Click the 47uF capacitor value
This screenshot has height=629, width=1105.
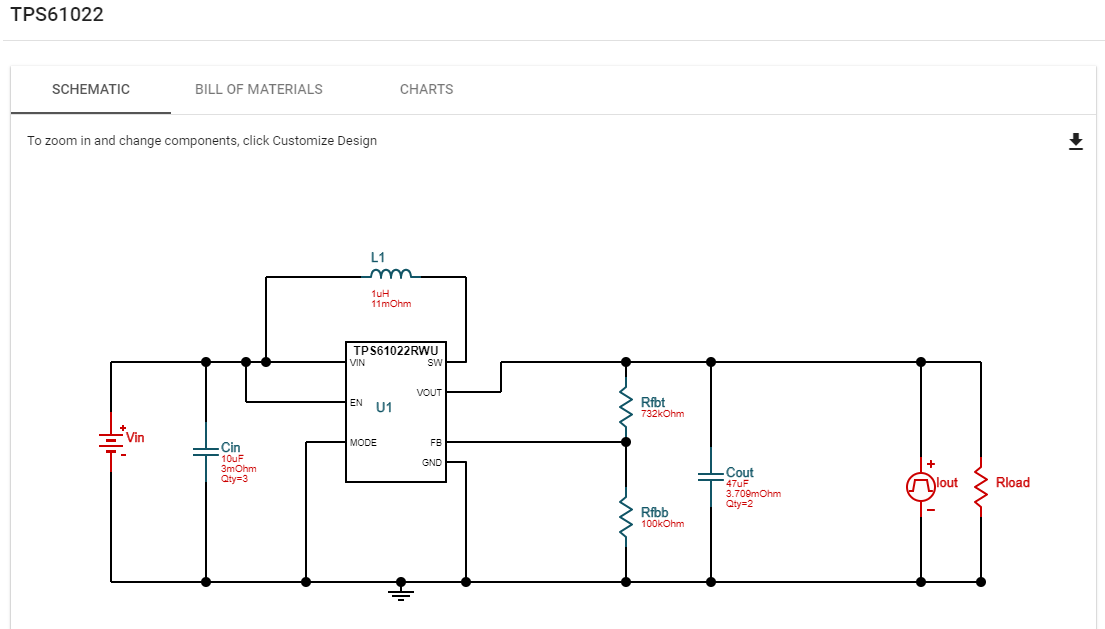(737, 484)
